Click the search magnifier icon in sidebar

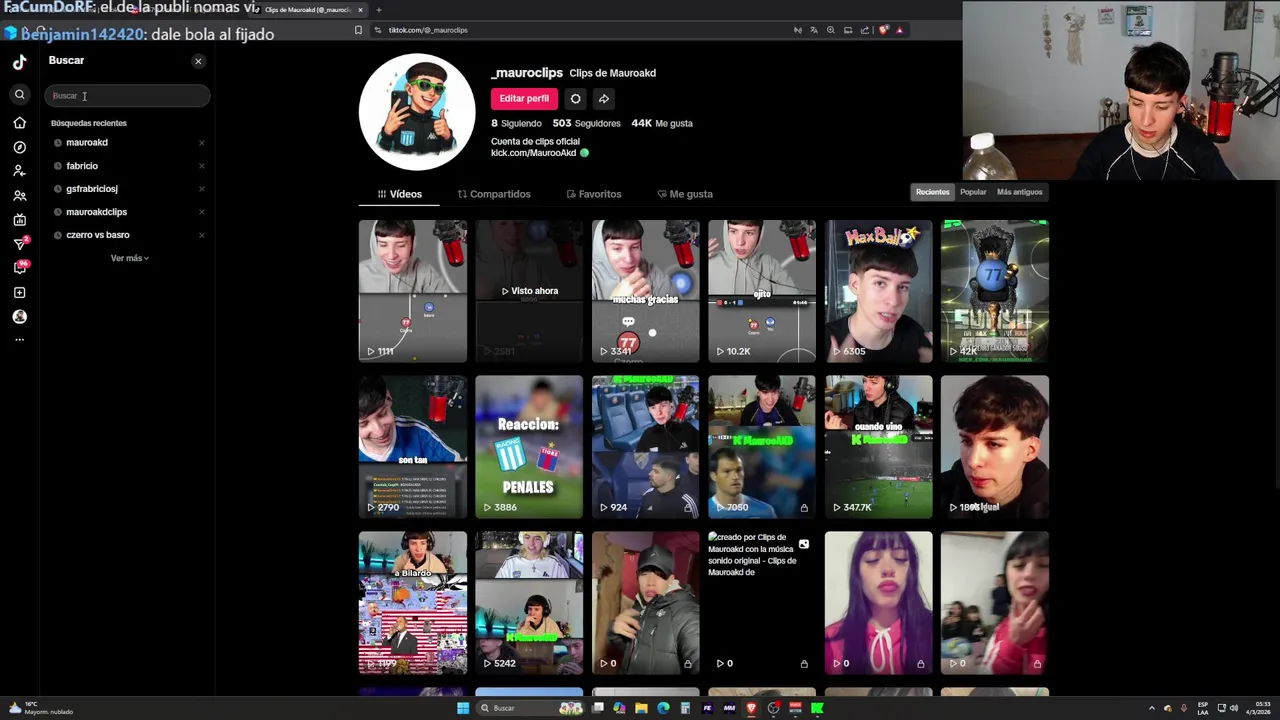pyautogui.click(x=19, y=95)
